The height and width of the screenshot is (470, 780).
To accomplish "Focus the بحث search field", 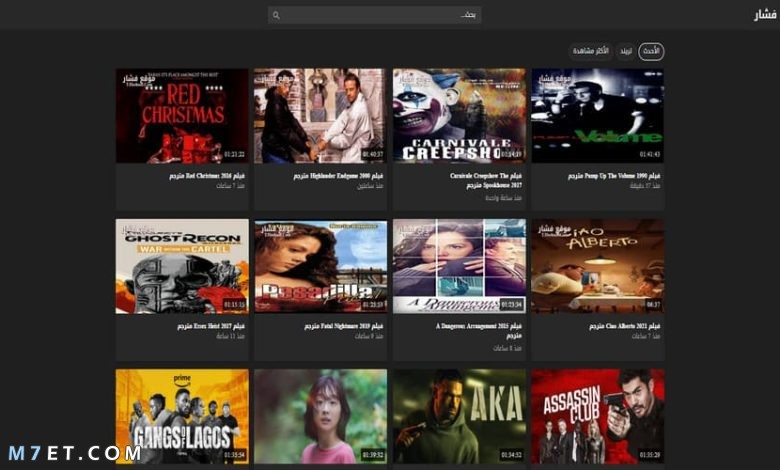I will click(374, 15).
